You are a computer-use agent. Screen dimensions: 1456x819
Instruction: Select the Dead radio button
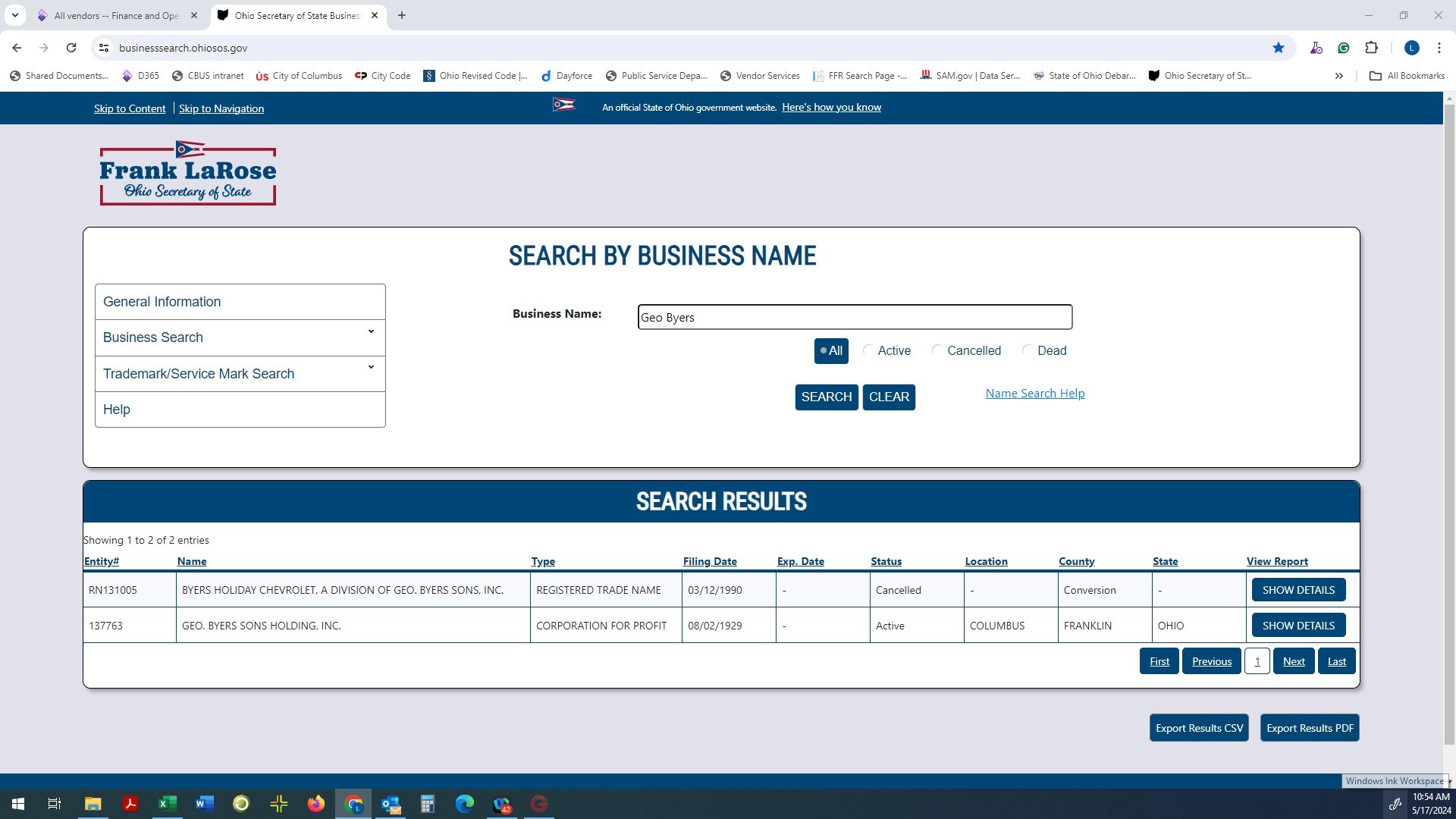[1027, 350]
